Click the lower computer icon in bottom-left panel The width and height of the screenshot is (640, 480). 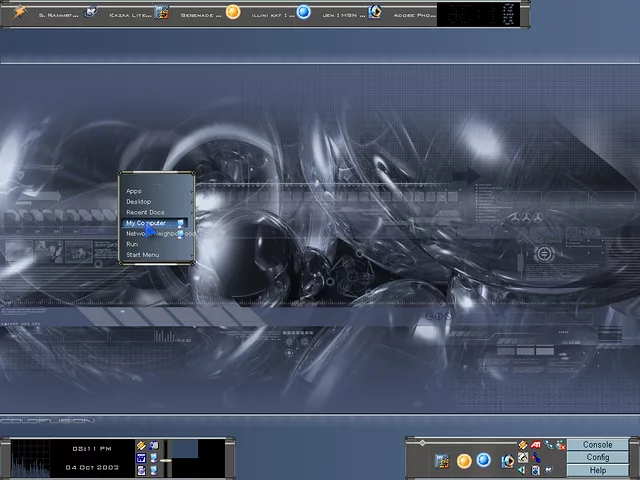point(153,471)
